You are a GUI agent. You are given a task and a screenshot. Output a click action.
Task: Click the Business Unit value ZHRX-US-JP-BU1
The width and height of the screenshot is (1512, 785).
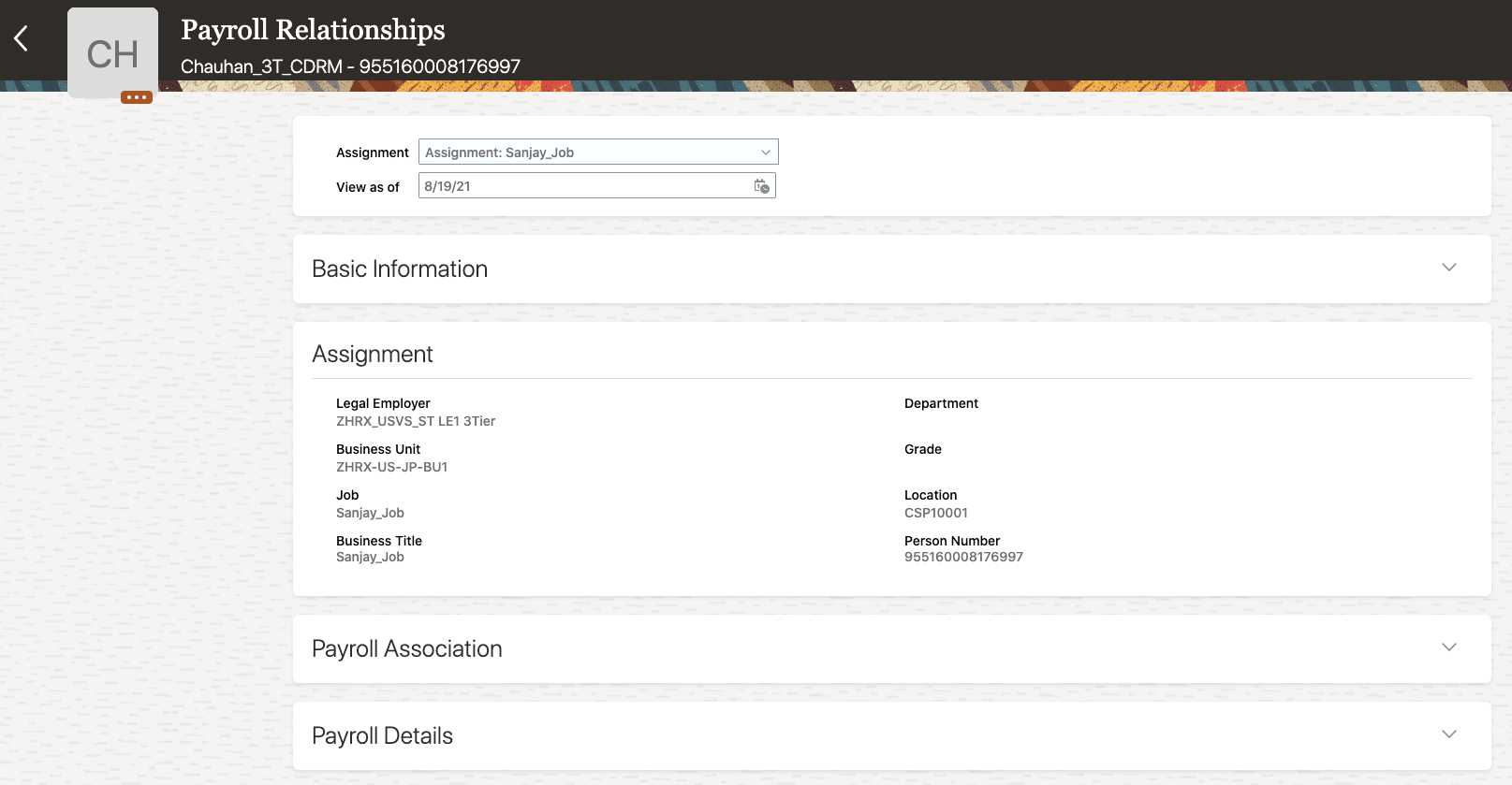pyautogui.click(x=391, y=468)
